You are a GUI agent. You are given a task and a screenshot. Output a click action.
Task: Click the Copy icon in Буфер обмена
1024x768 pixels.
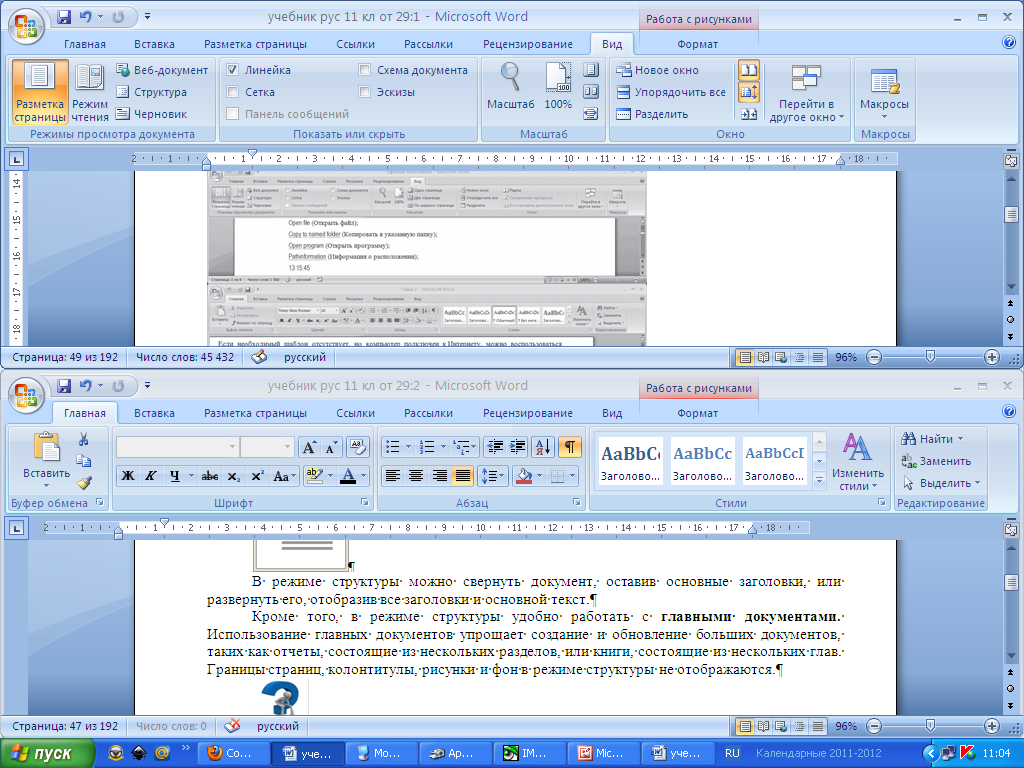pyautogui.click(x=84, y=461)
